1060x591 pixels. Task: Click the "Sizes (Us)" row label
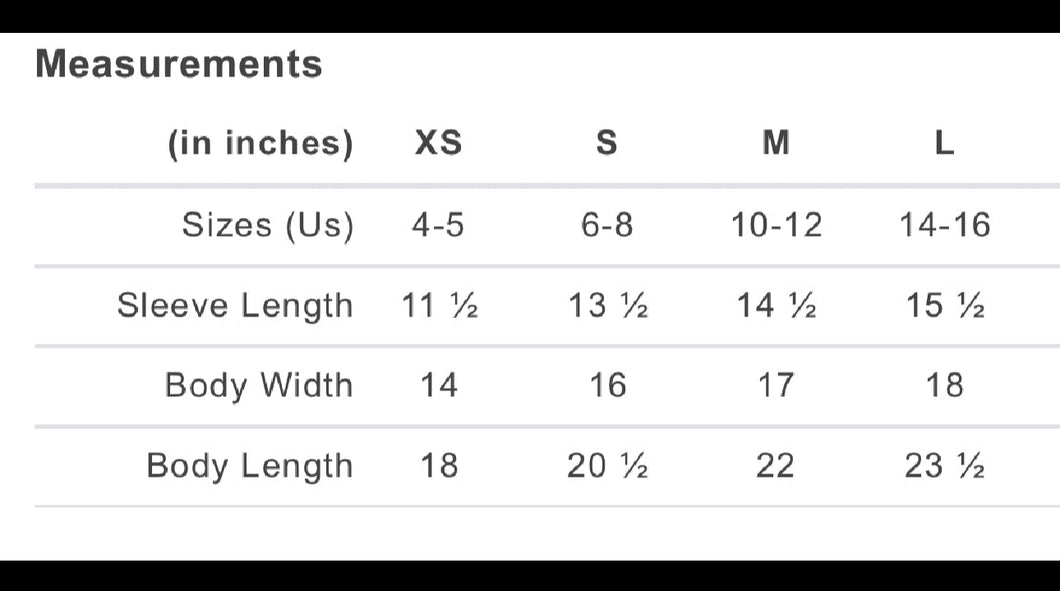(x=267, y=225)
